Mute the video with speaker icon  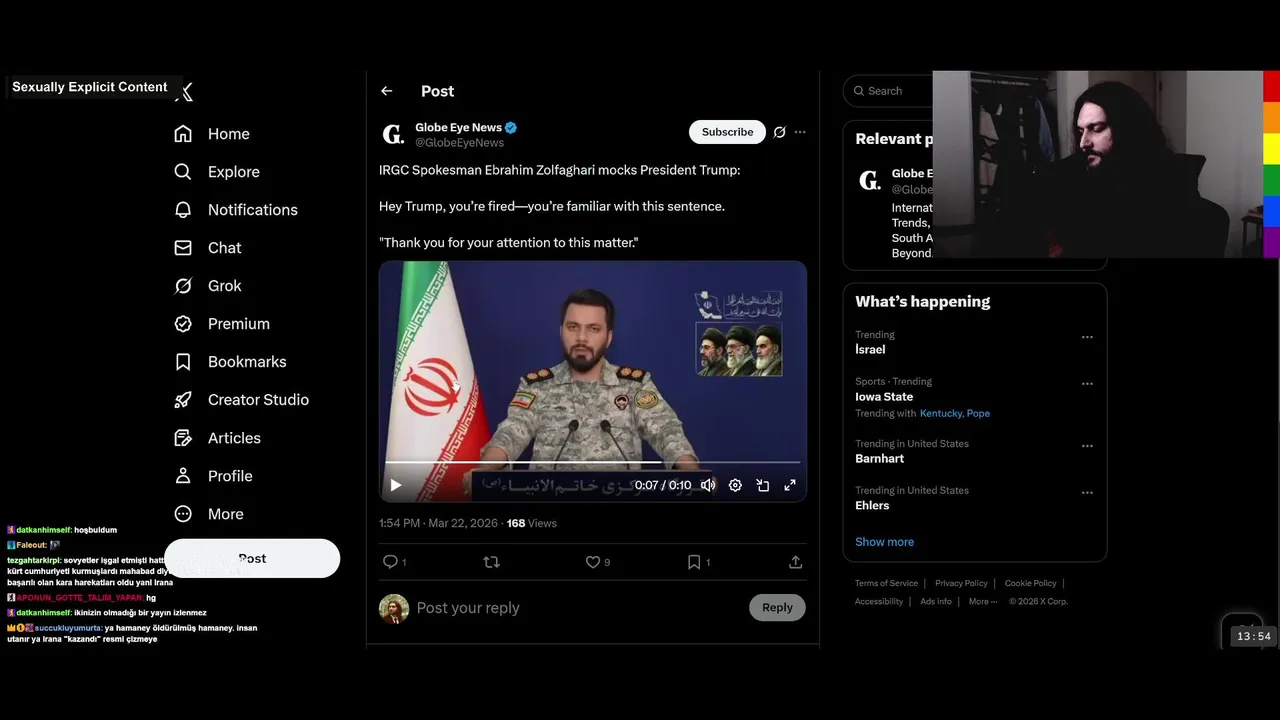708,485
